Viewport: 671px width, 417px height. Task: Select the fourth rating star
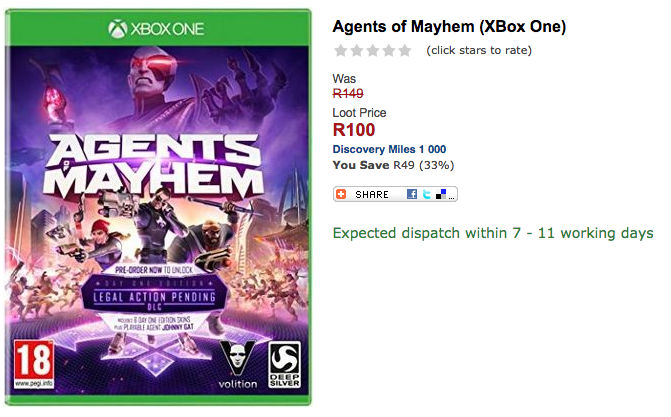389,50
